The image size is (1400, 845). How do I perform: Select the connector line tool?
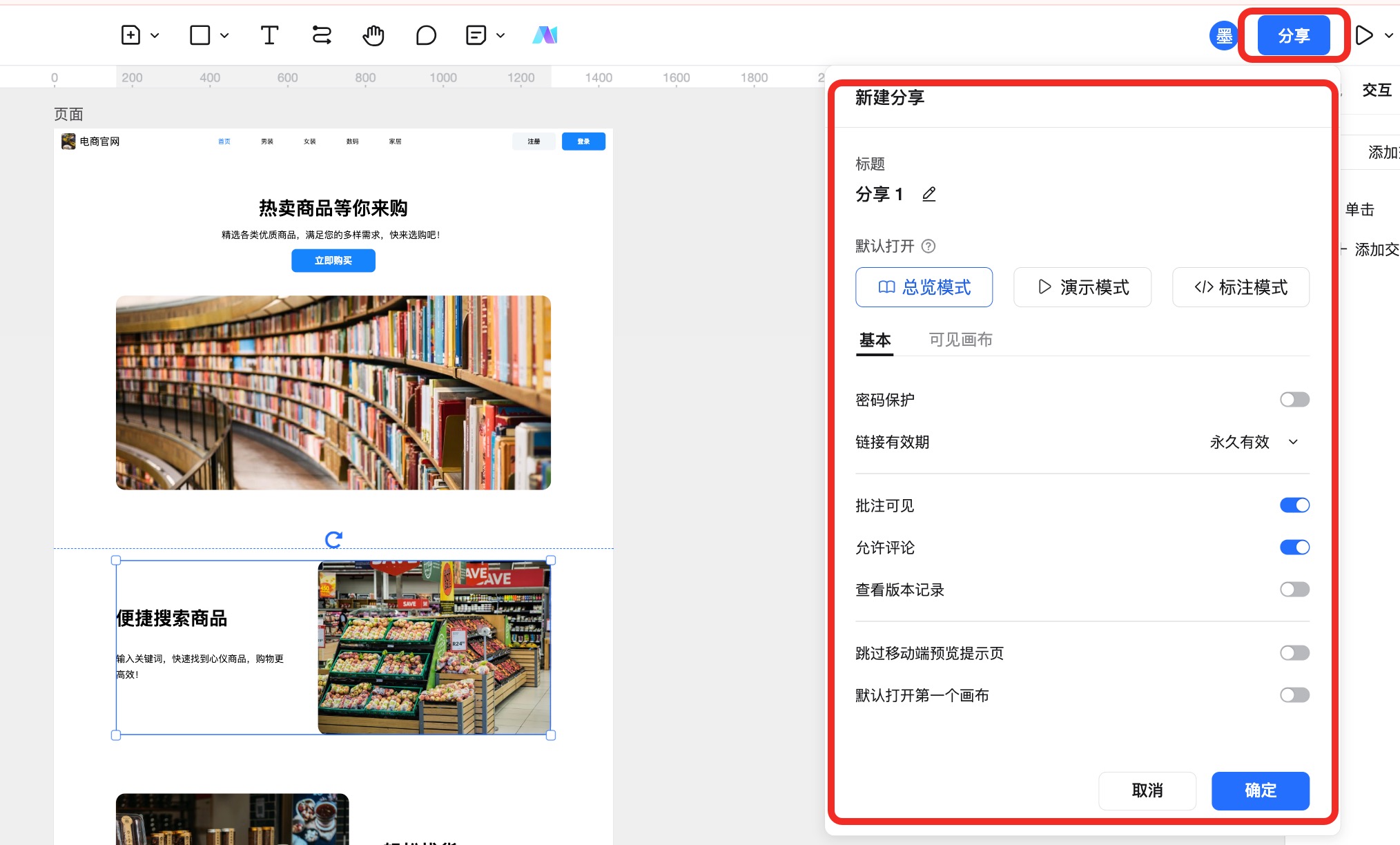322,35
